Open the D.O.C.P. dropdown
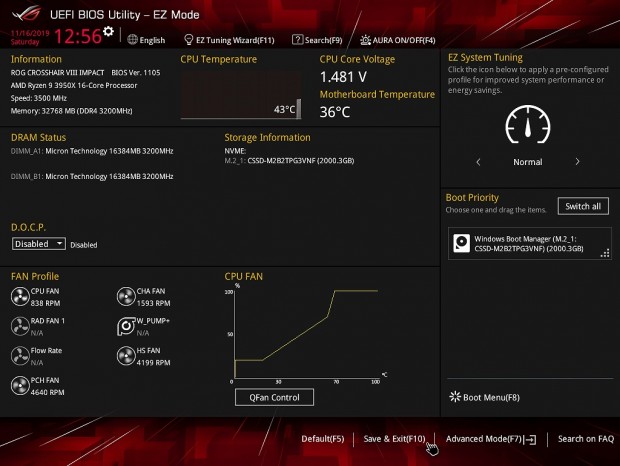Image resolution: width=620 pixels, height=466 pixels. [39, 243]
